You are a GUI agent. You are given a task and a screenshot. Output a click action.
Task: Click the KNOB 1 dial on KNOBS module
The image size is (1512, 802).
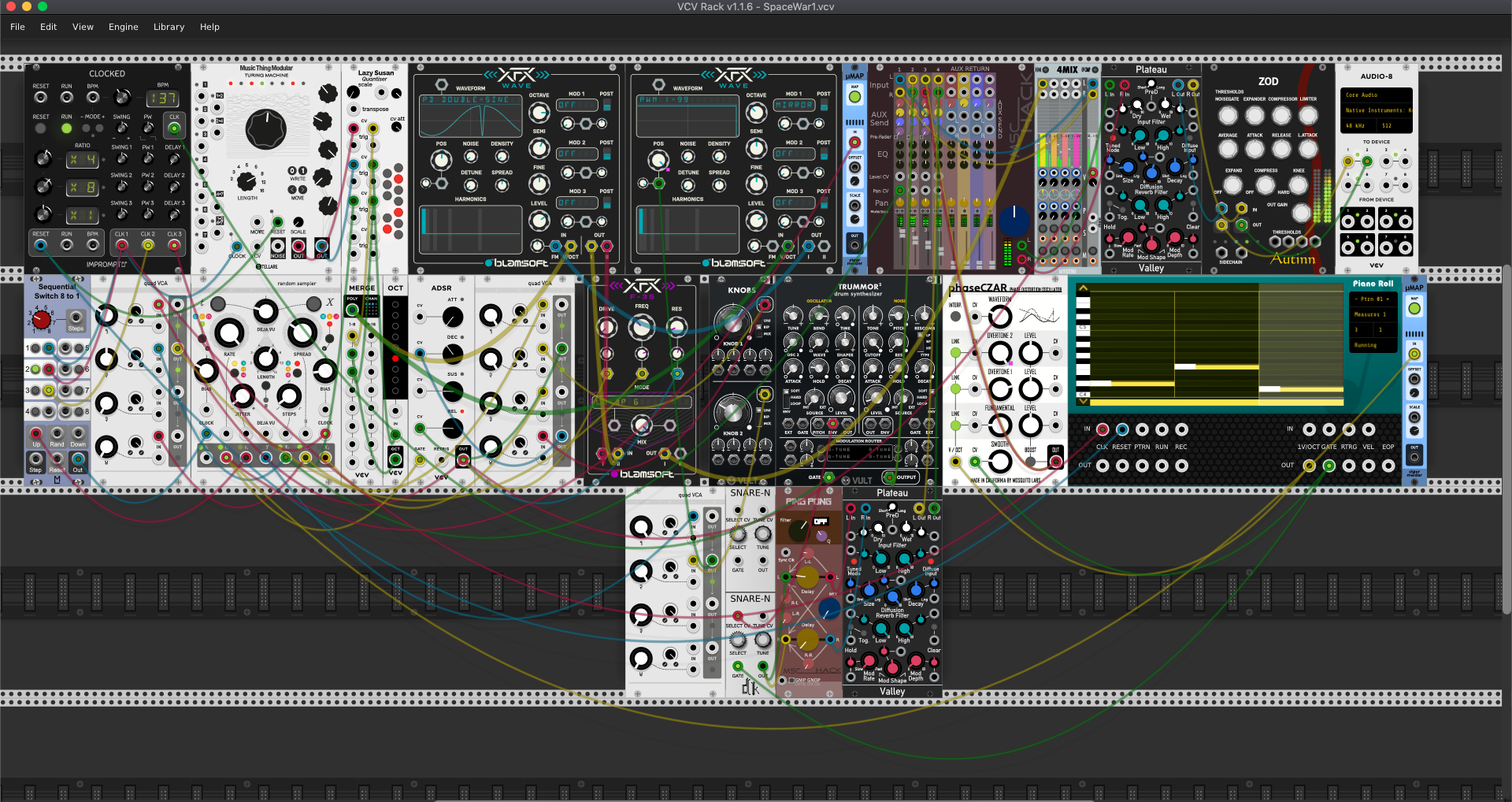(x=732, y=321)
